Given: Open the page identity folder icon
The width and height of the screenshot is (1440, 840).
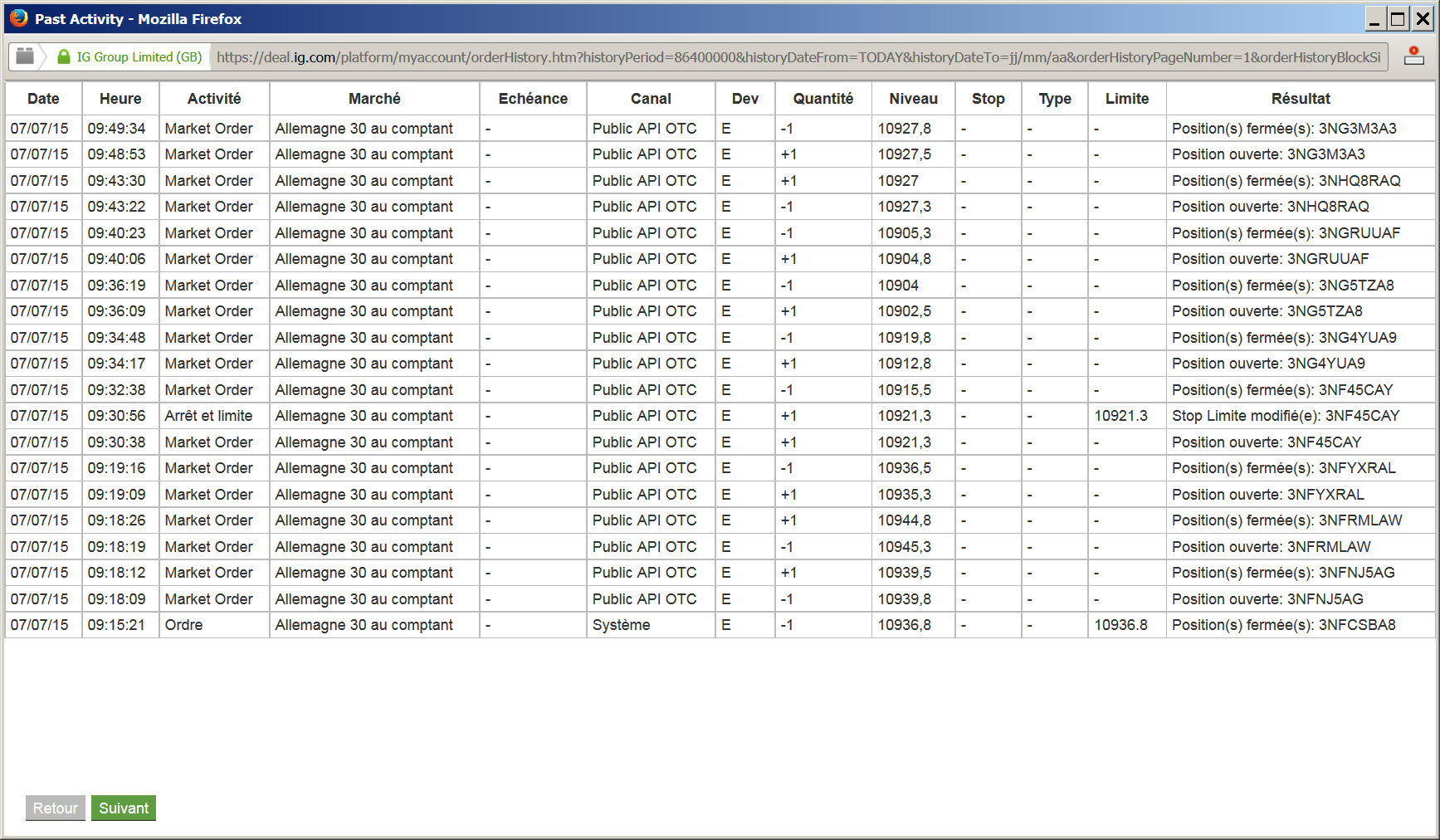Looking at the screenshot, I should point(25,56).
